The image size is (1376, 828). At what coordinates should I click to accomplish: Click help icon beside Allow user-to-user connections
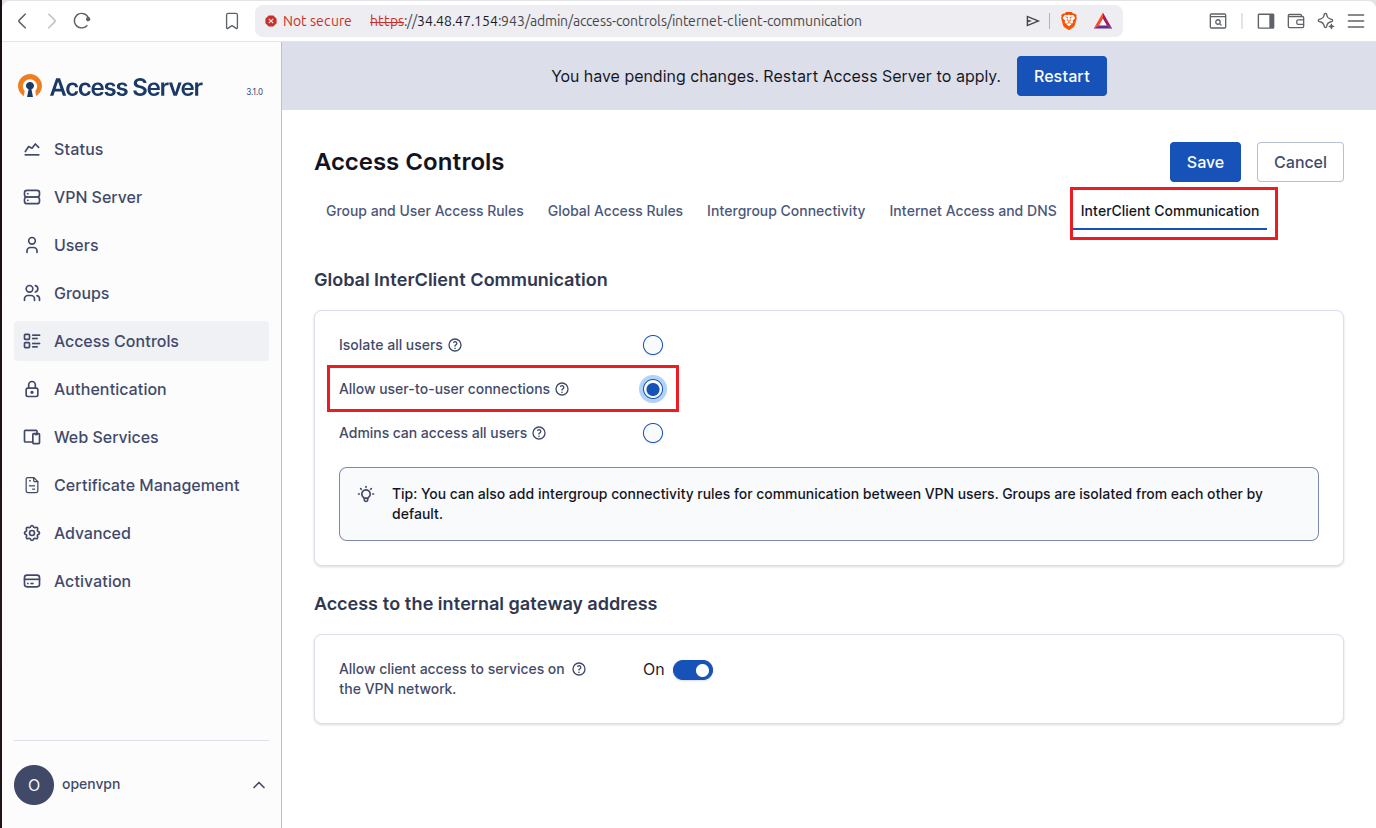(x=562, y=389)
